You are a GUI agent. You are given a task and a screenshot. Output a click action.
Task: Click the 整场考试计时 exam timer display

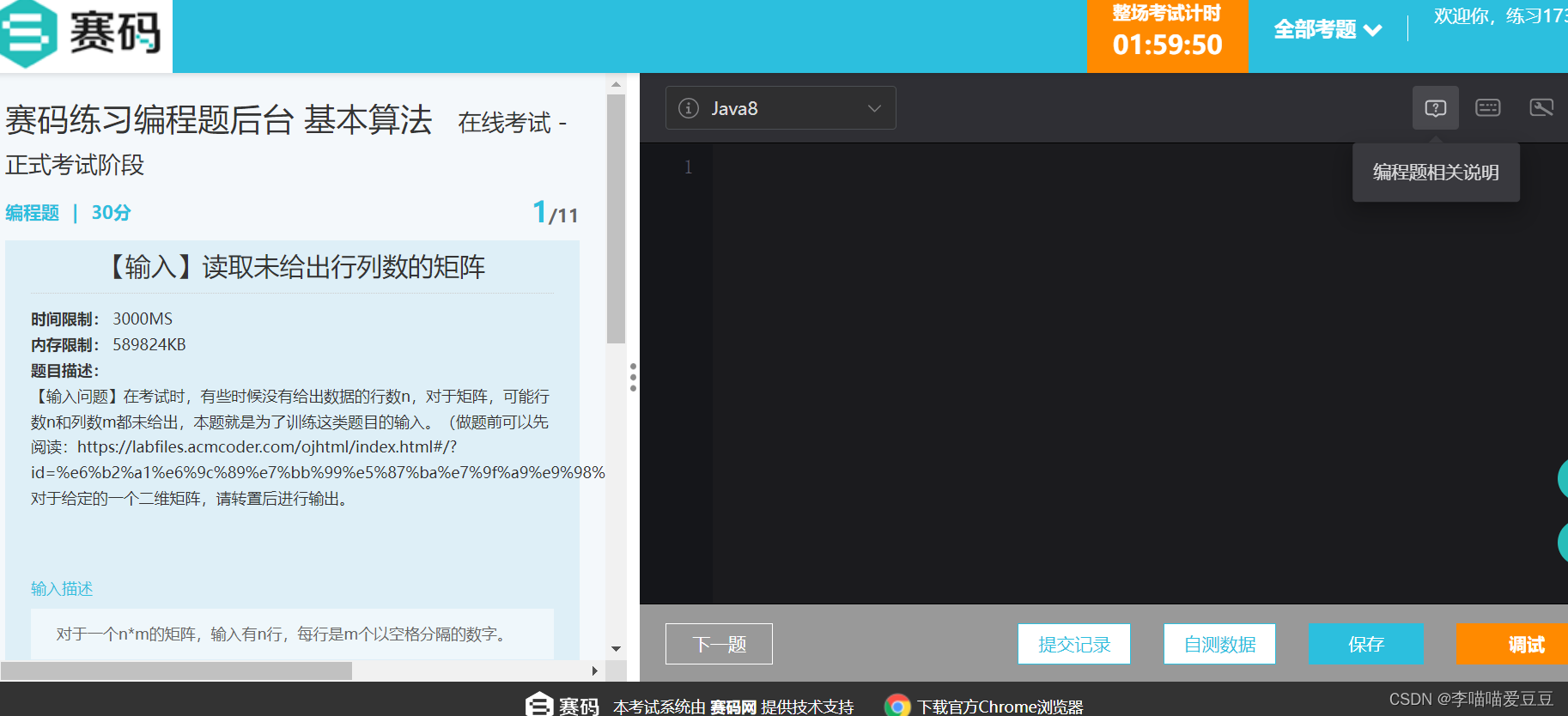pos(1167,36)
